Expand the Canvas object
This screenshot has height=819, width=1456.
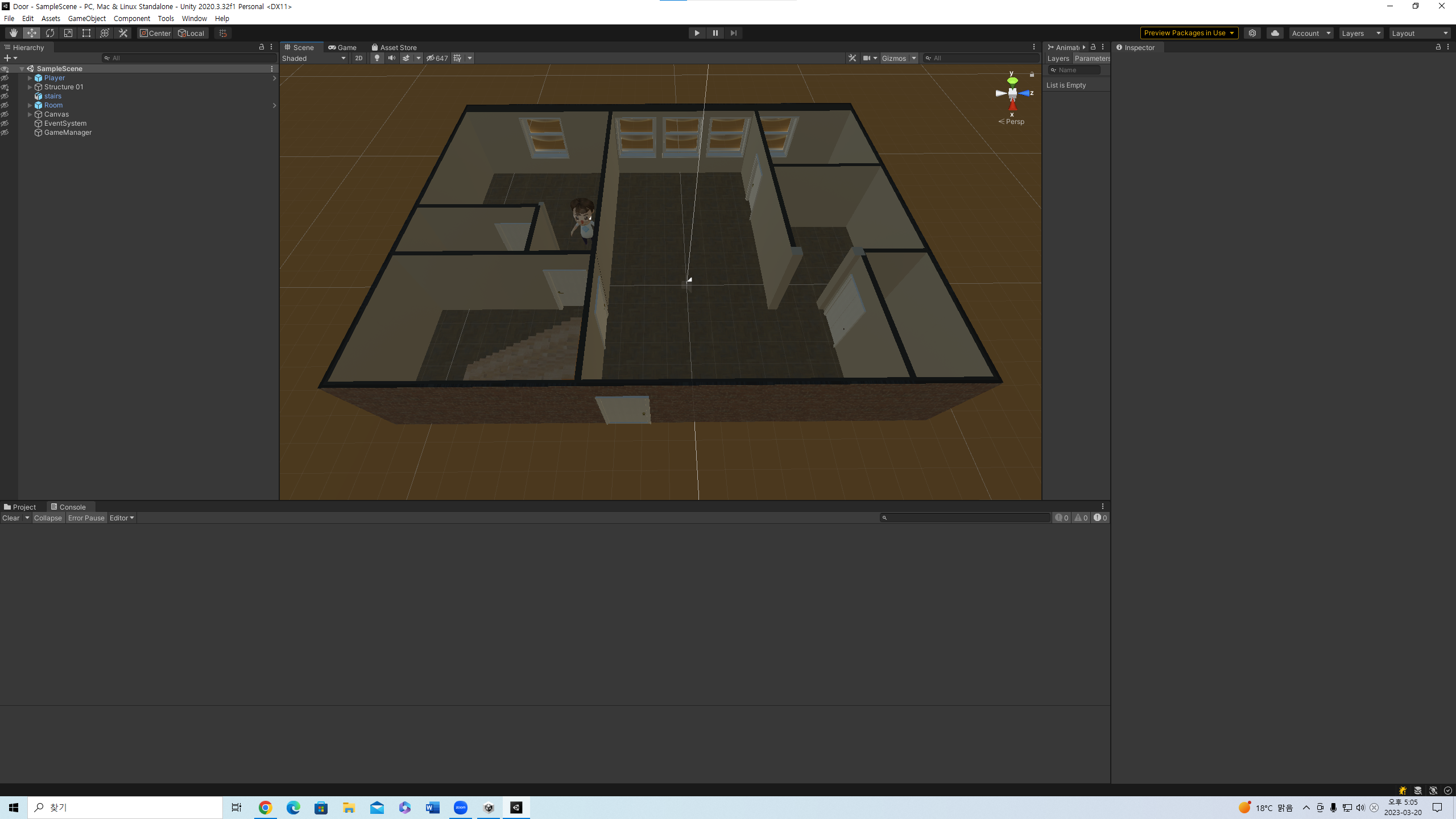(30, 114)
